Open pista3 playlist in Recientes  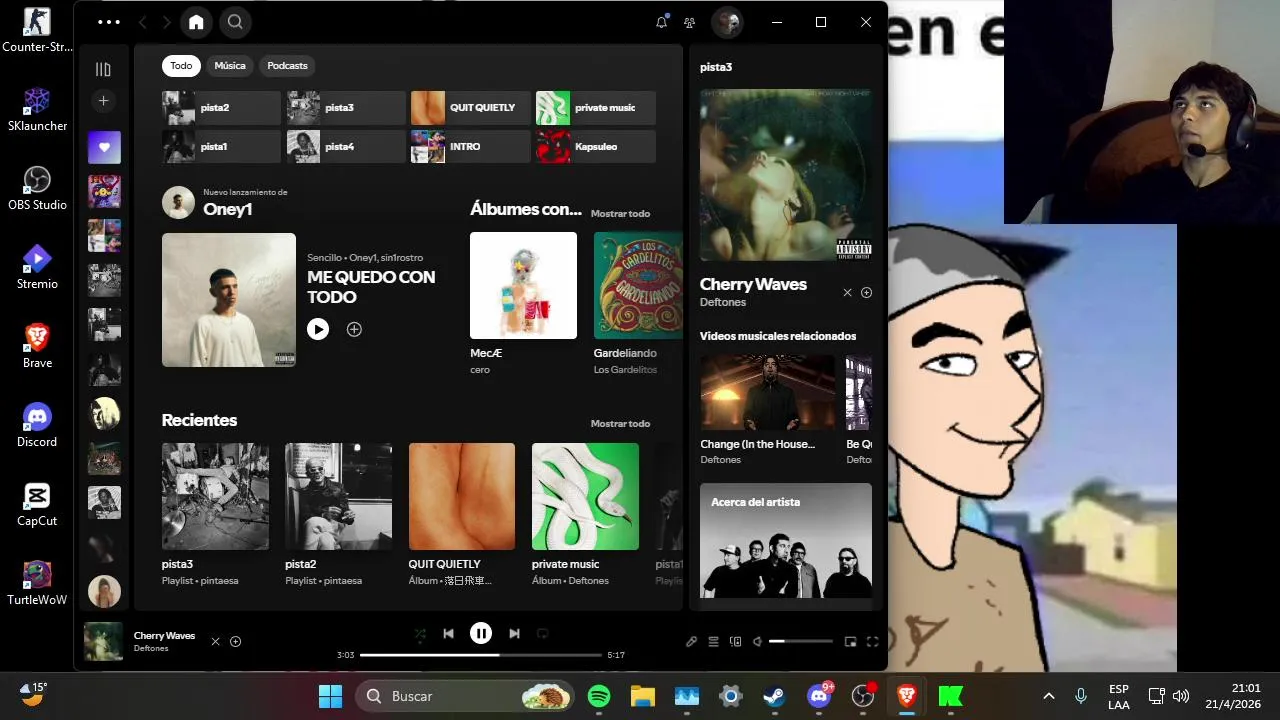pyautogui.click(x=215, y=496)
